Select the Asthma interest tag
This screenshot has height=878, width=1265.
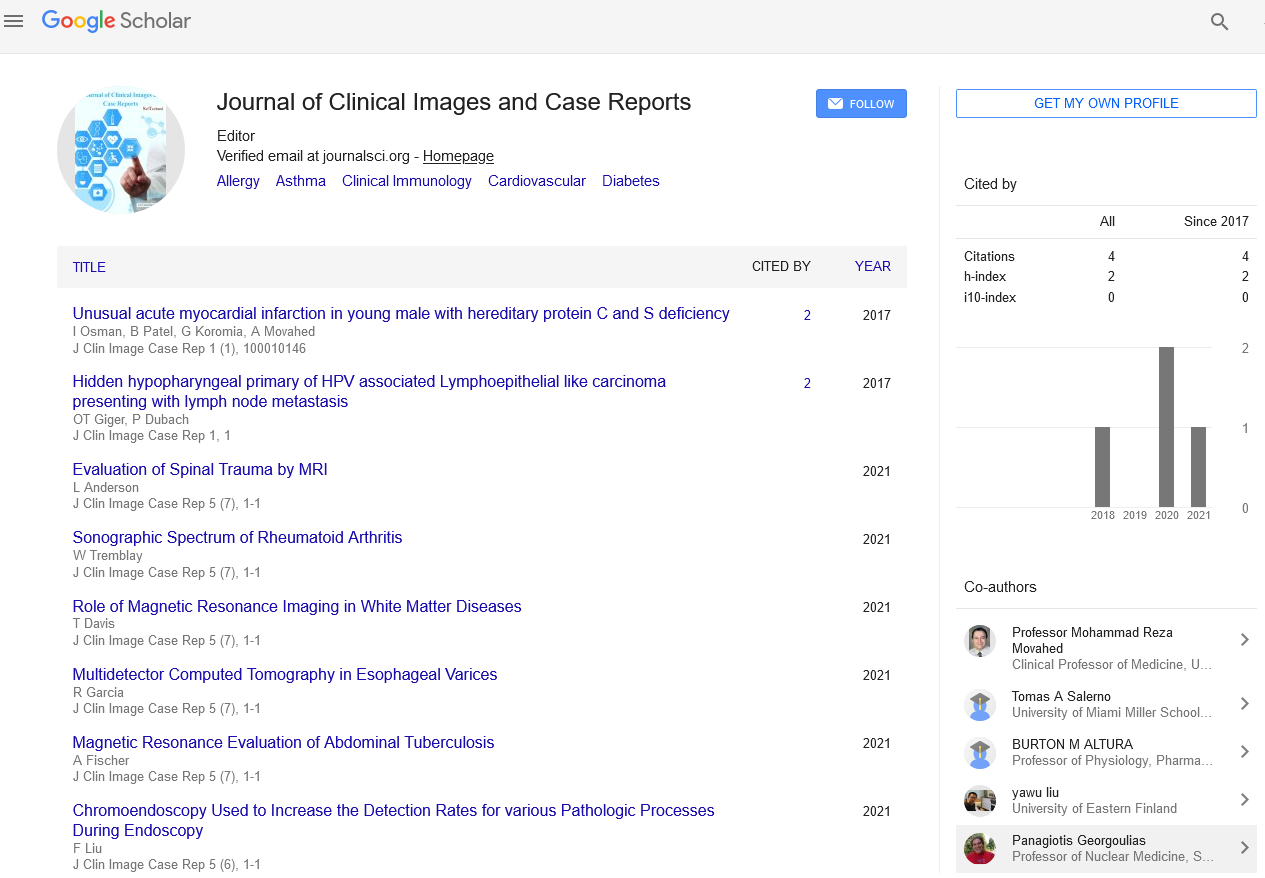coord(301,181)
